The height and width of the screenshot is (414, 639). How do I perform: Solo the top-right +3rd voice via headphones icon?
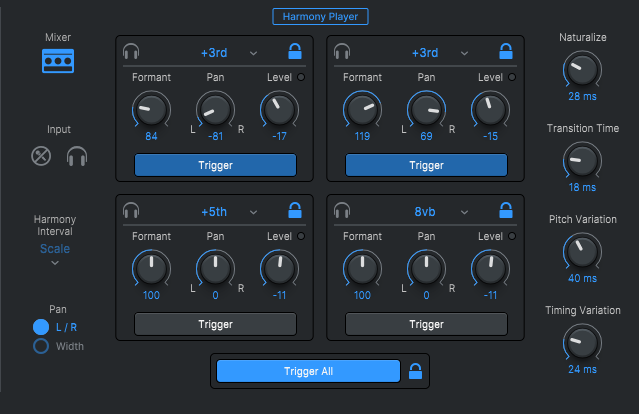click(342, 52)
